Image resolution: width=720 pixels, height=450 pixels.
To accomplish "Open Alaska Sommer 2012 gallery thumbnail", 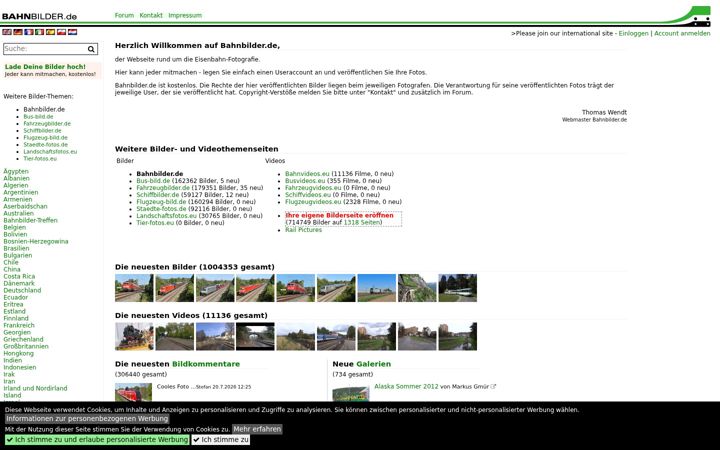I will (x=351, y=394).
